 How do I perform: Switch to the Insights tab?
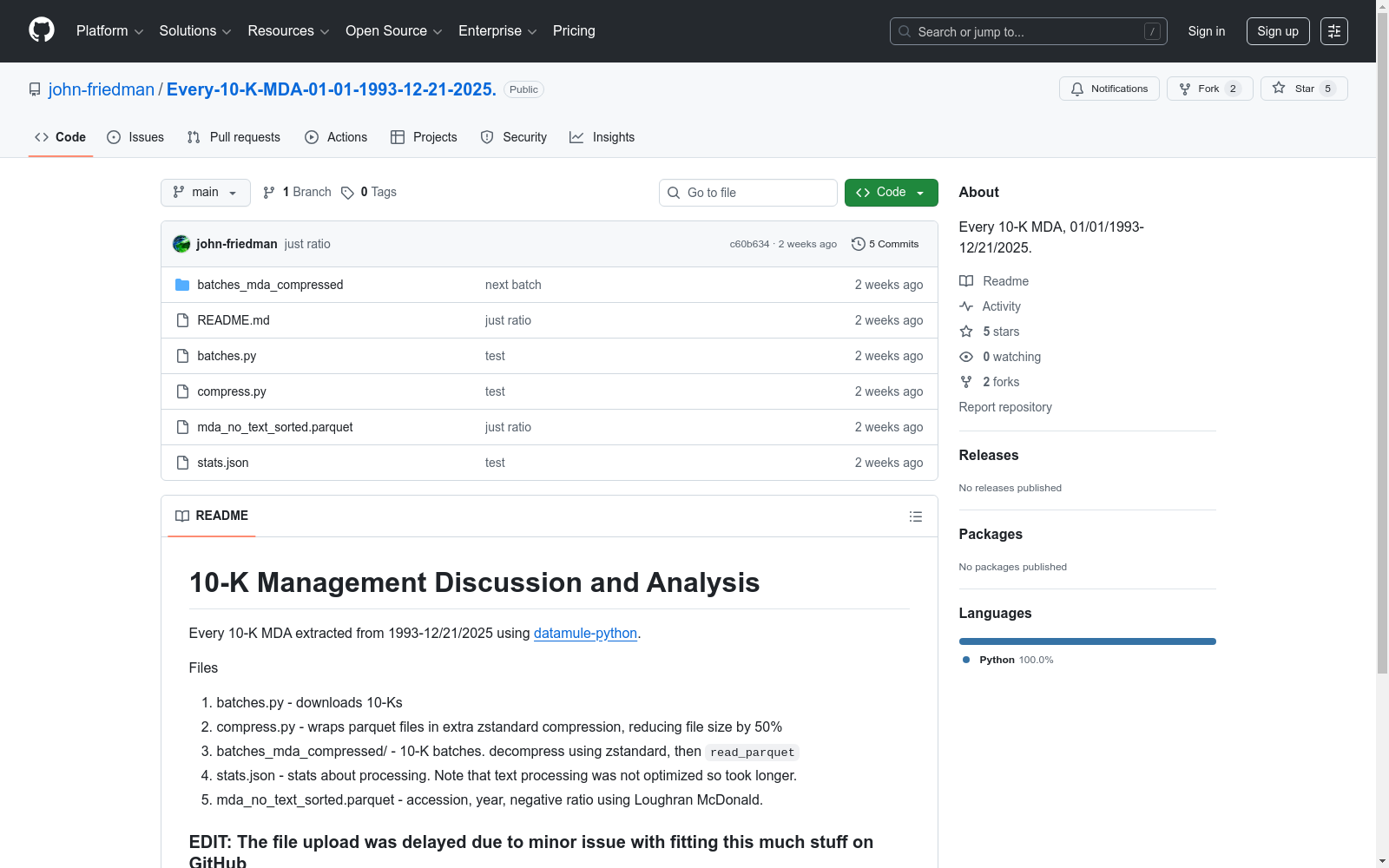coord(602,137)
